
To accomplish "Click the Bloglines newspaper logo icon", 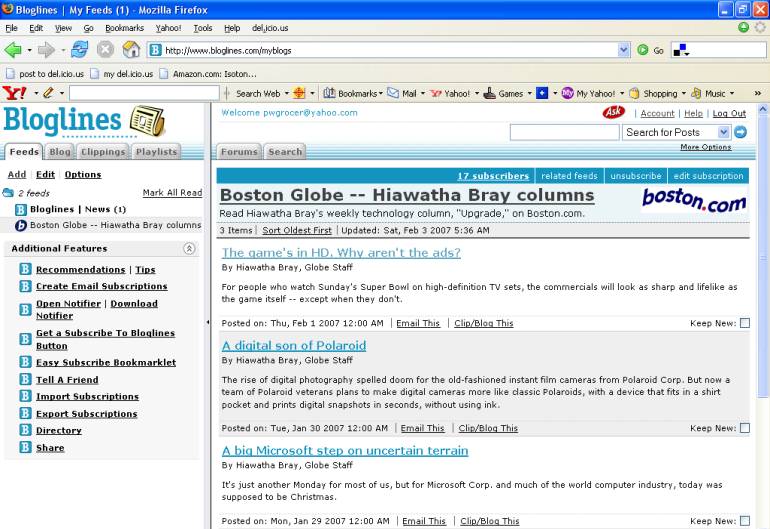I will click(147, 121).
